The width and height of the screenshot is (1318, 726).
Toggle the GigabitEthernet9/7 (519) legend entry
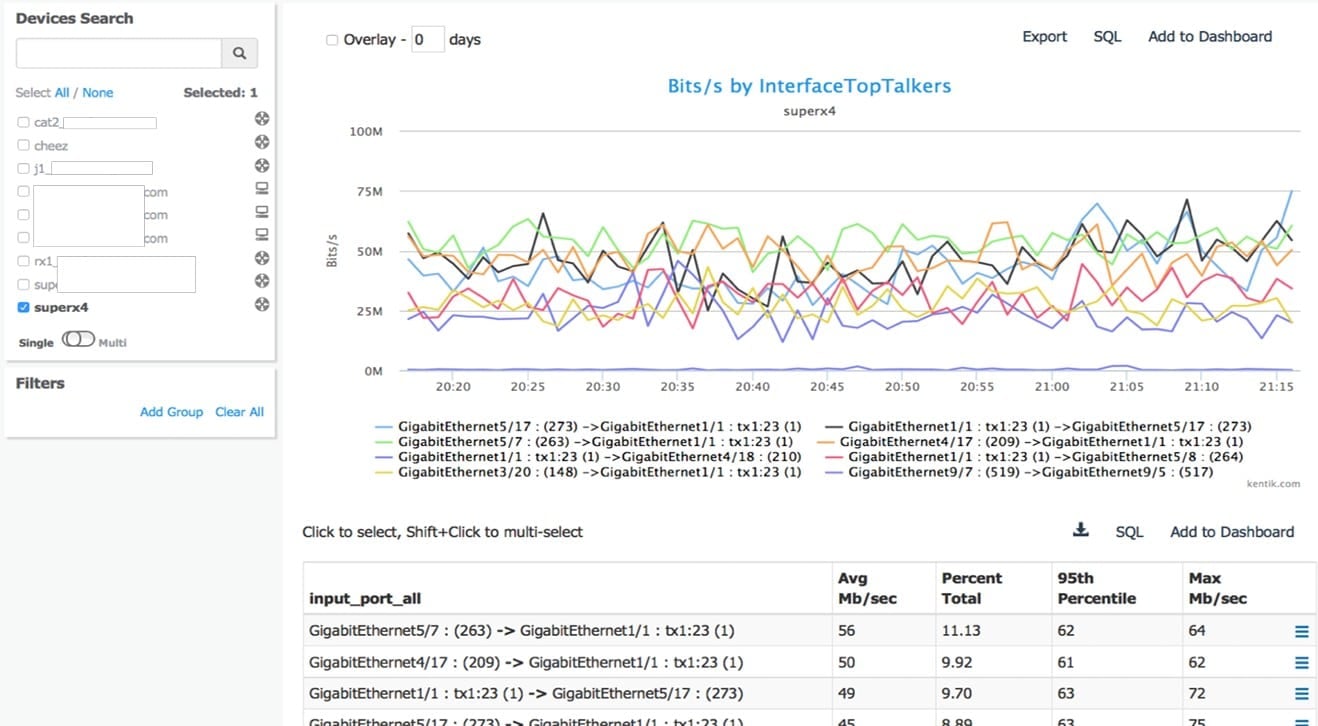[1017, 472]
